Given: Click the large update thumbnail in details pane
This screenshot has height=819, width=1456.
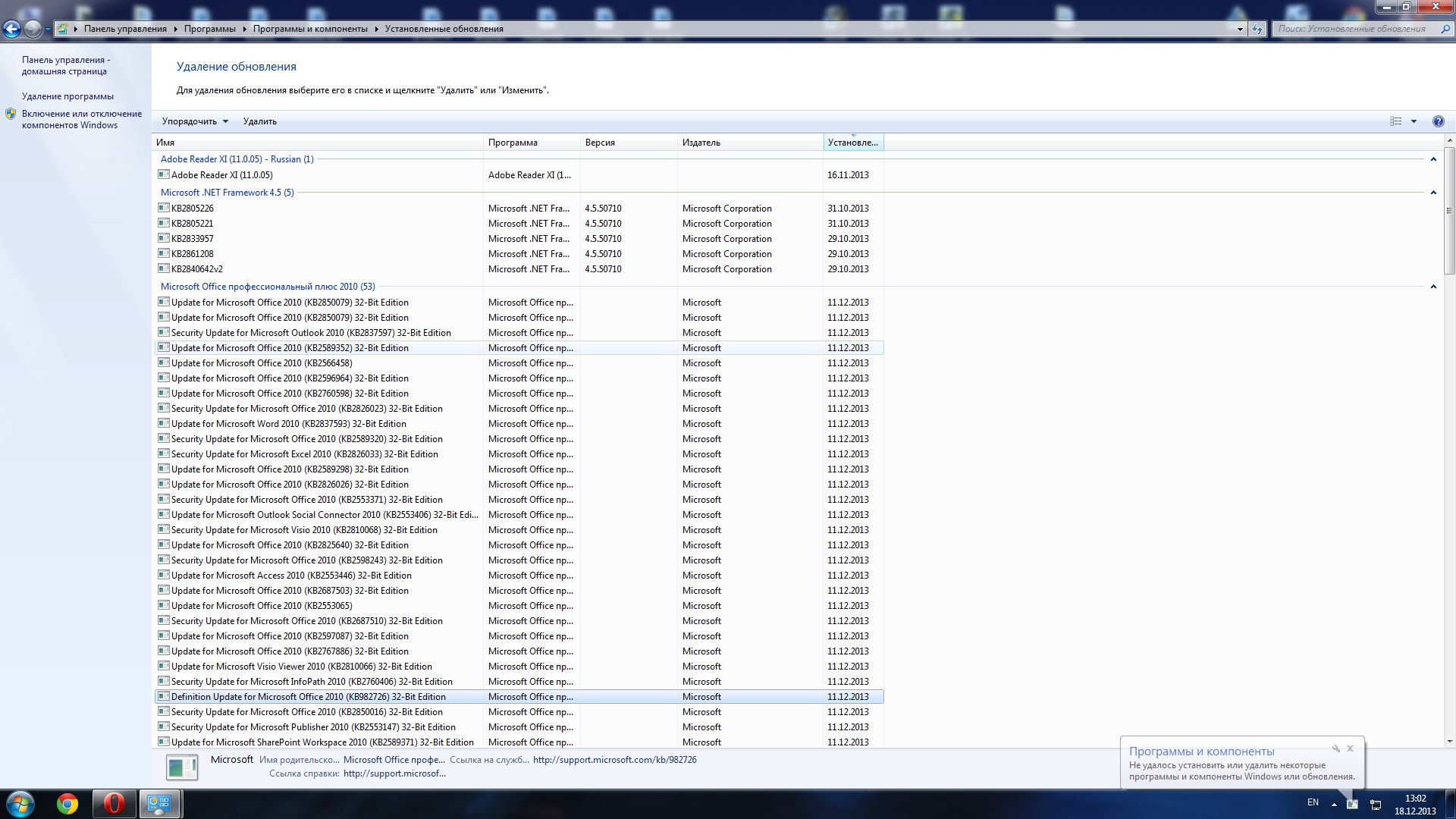Looking at the screenshot, I should pos(182,767).
